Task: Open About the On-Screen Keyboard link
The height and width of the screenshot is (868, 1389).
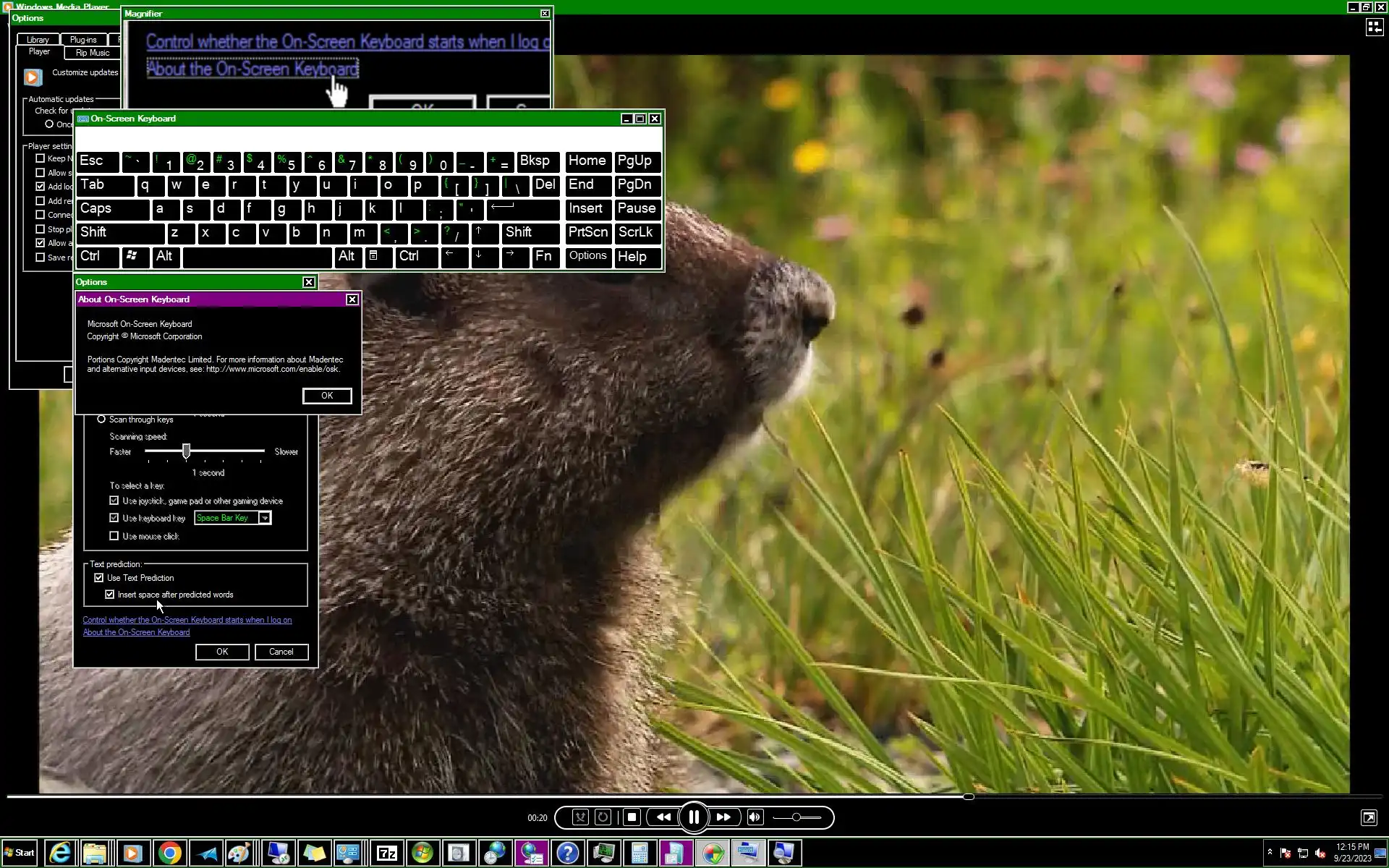Action: click(x=136, y=632)
